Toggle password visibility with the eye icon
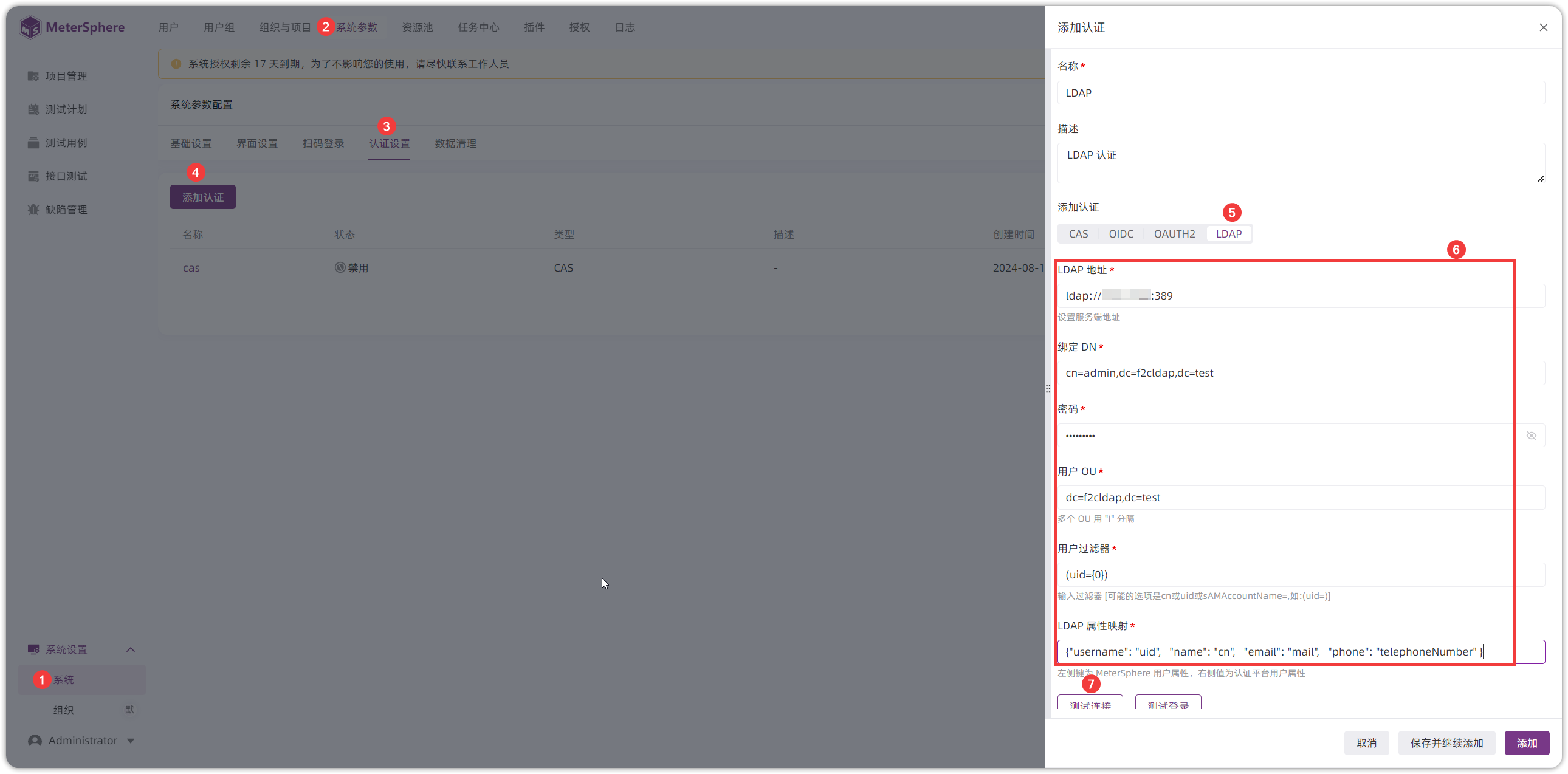 point(1531,436)
